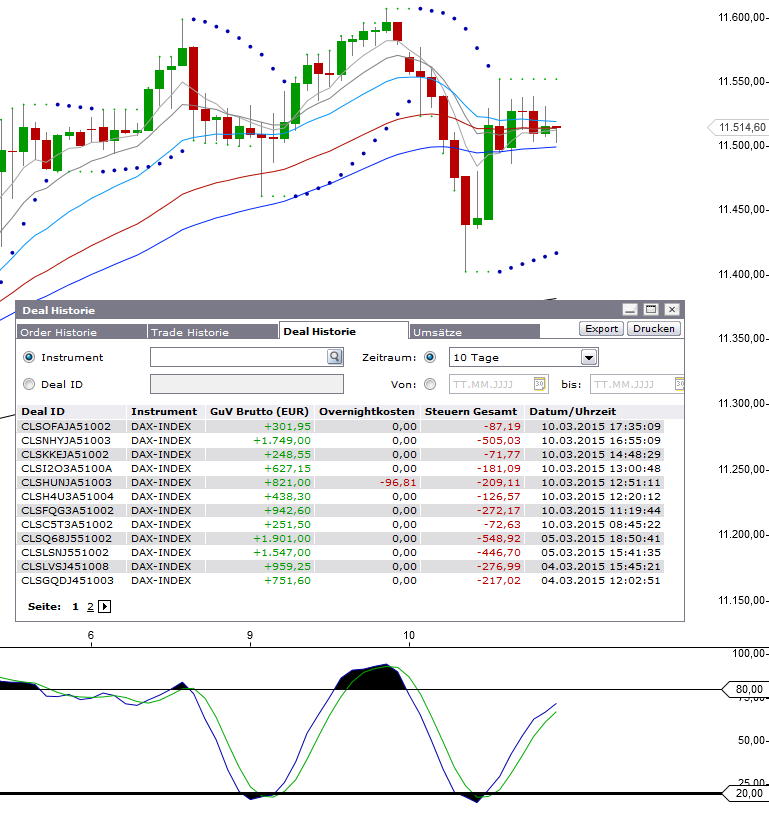
Task: Sort by Instrument column header
Action: pyautogui.click(x=164, y=412)
